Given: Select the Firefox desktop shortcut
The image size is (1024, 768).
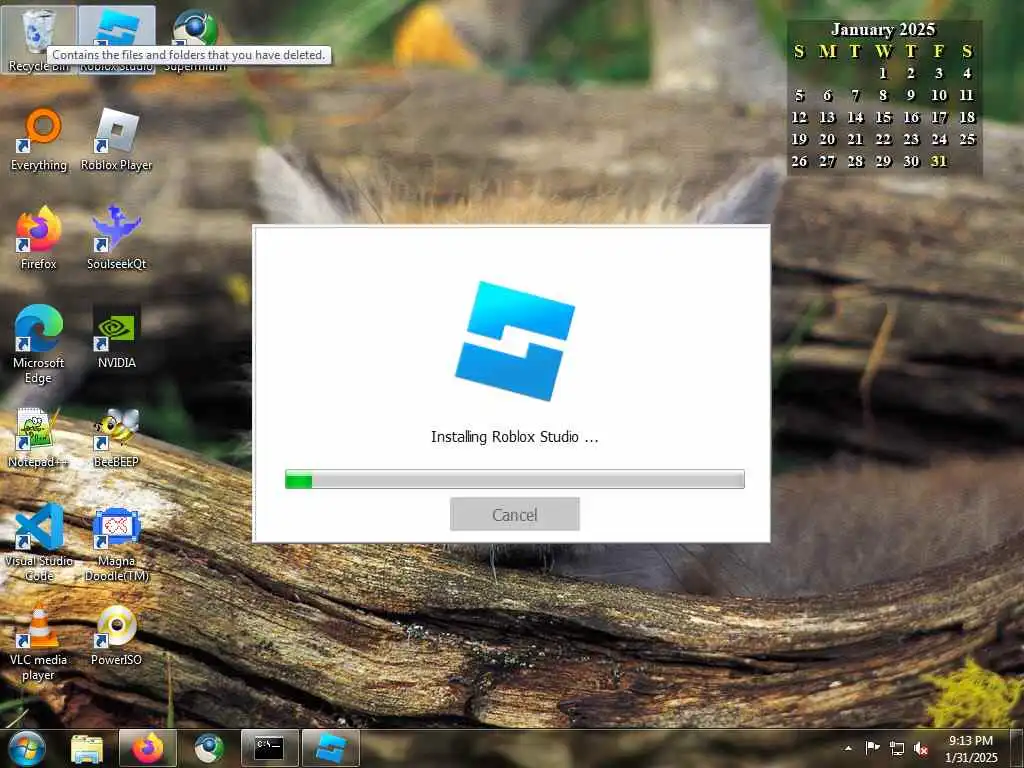Looking at the screenshot, I should (39, 238).
